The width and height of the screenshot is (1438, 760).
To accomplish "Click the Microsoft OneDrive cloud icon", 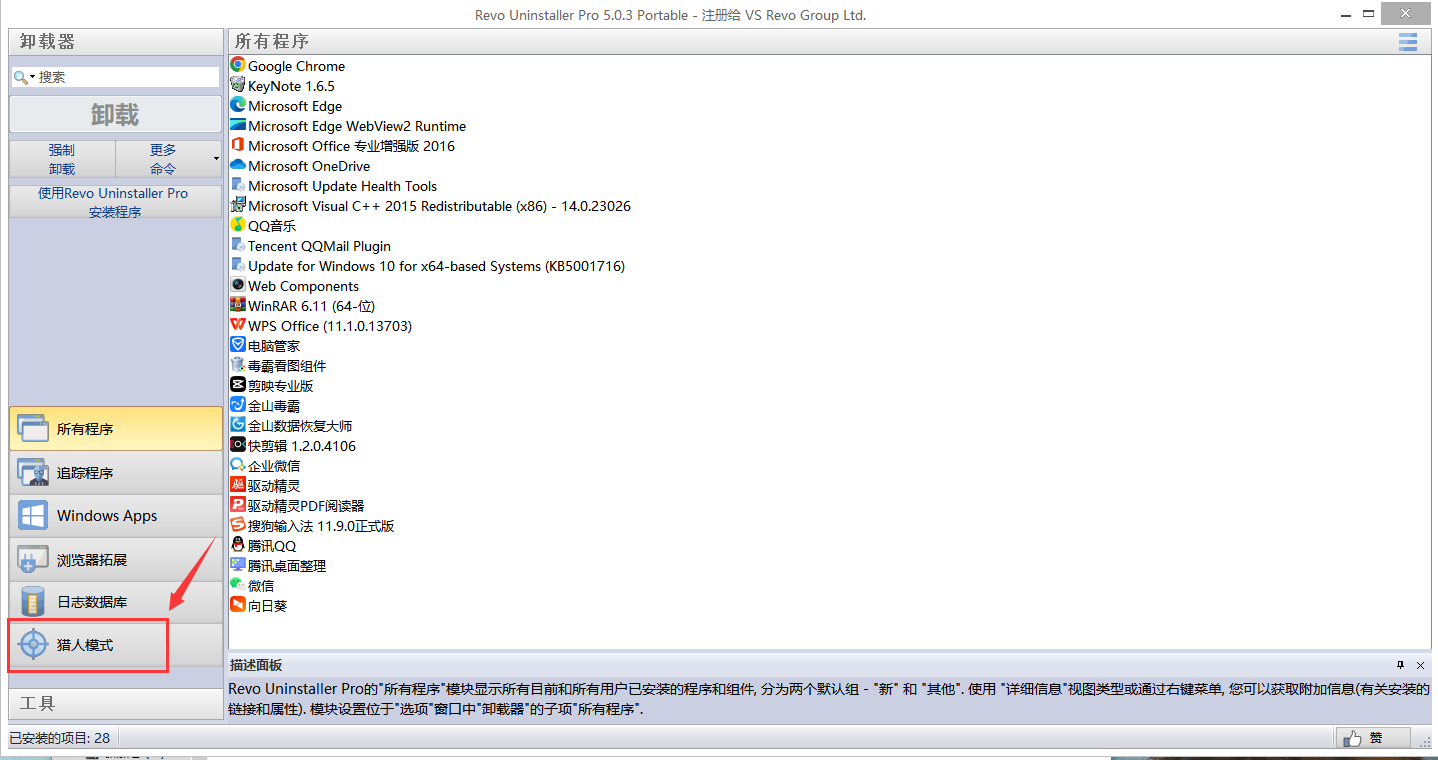I will point(238,165).
